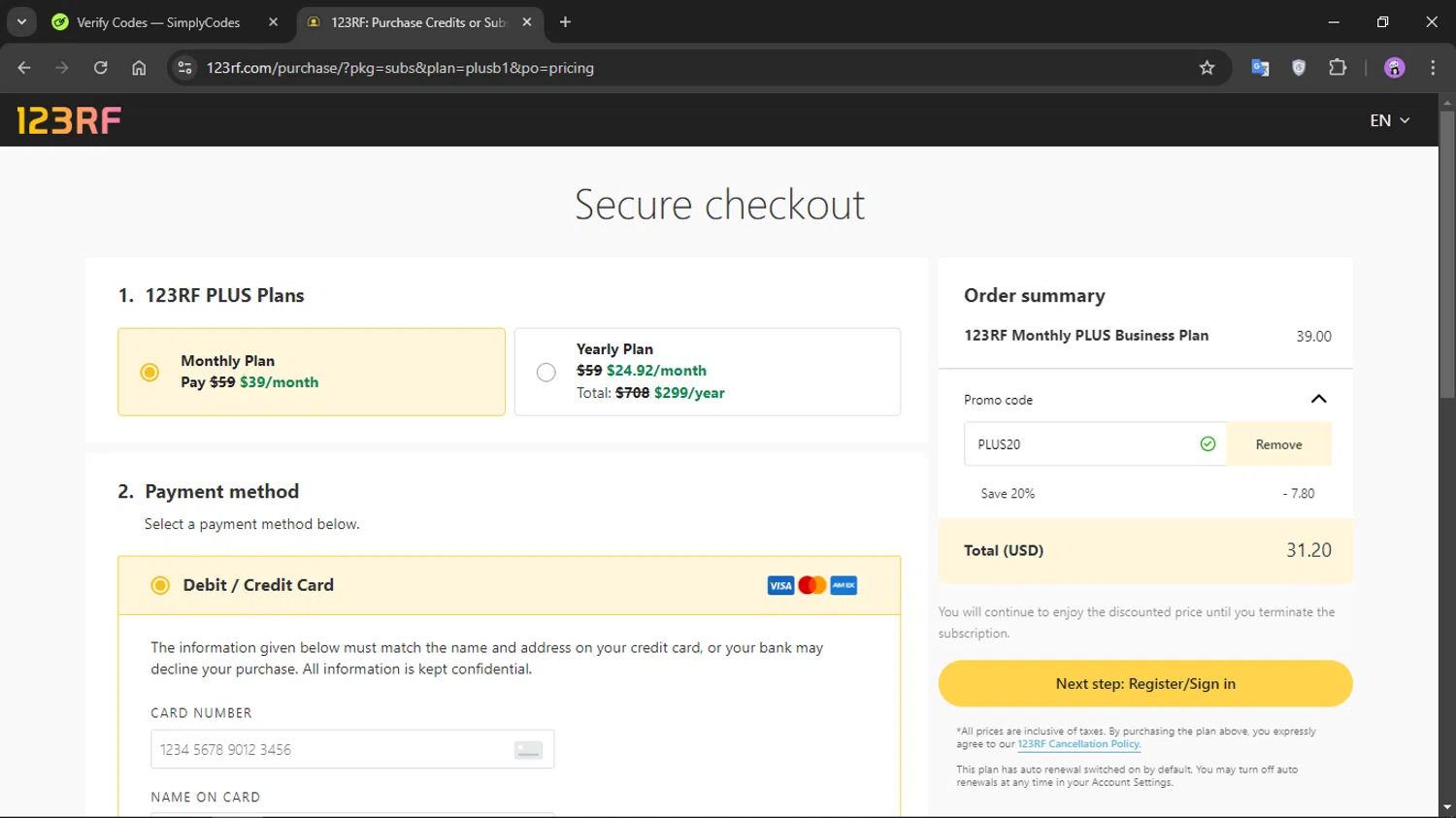Open a new browser tab
The image size is (1456, 818).
coord(565,21)
